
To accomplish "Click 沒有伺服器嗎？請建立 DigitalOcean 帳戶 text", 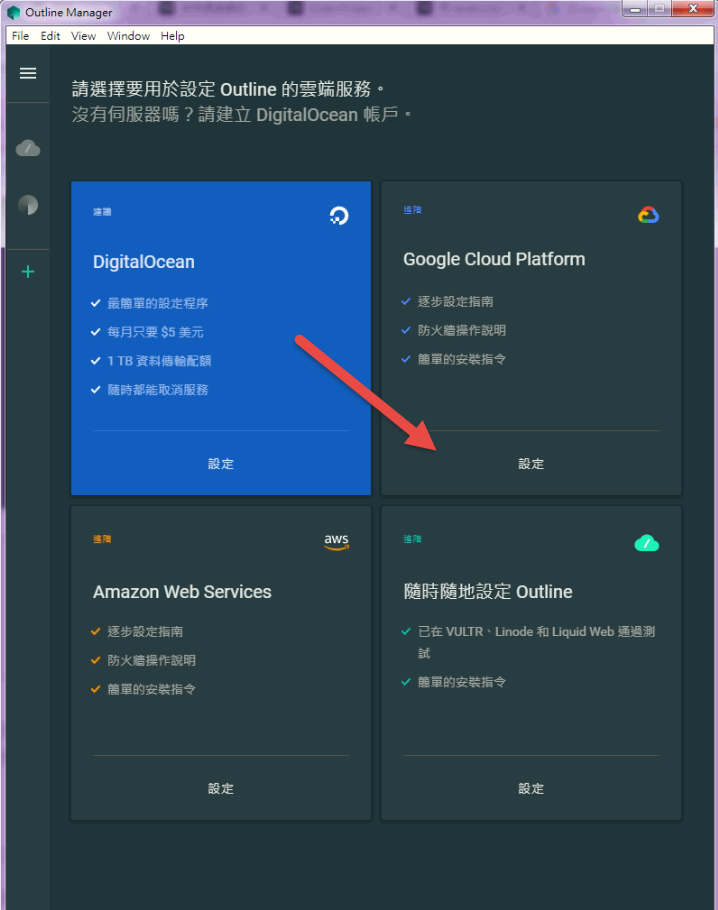I will tap(241, 114).
